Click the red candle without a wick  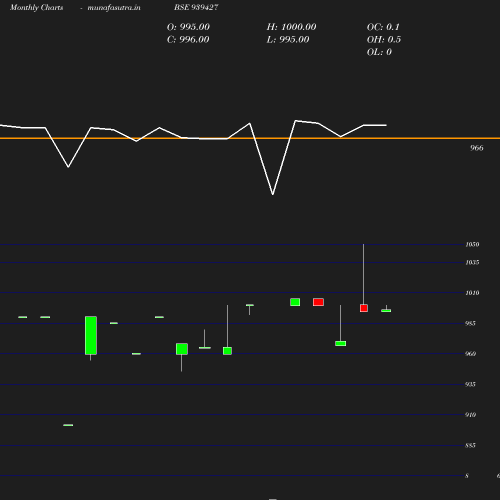pos(318,302)
